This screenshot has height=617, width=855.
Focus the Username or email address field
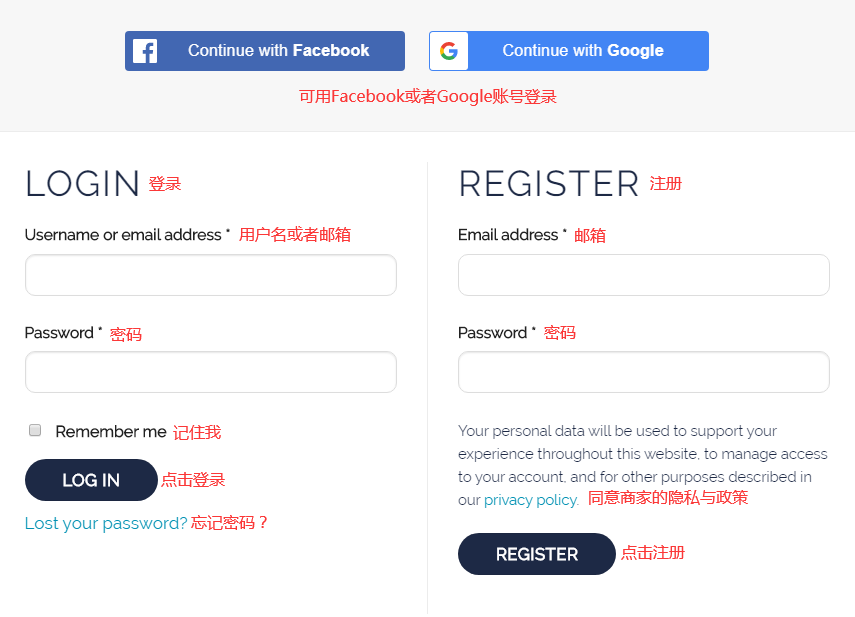pyautogui.click(x=210, y=275)
